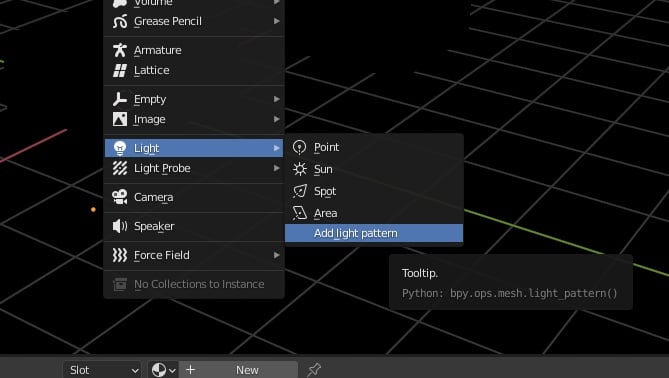This screenshot has width=669, height=378.
Task: Click the Image picture icon
Action: (x=120, y=119)
